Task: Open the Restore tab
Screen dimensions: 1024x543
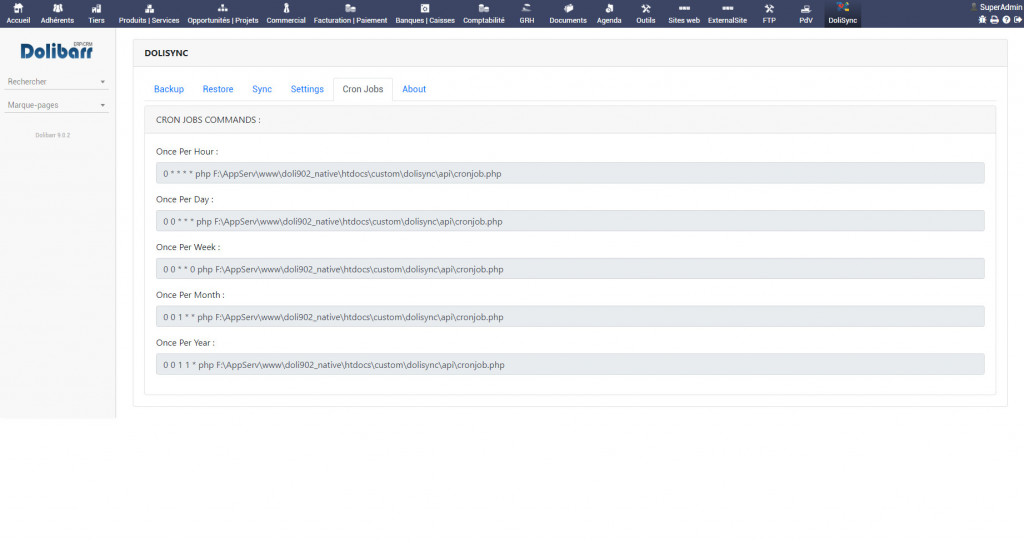Action: click(217, 89)
